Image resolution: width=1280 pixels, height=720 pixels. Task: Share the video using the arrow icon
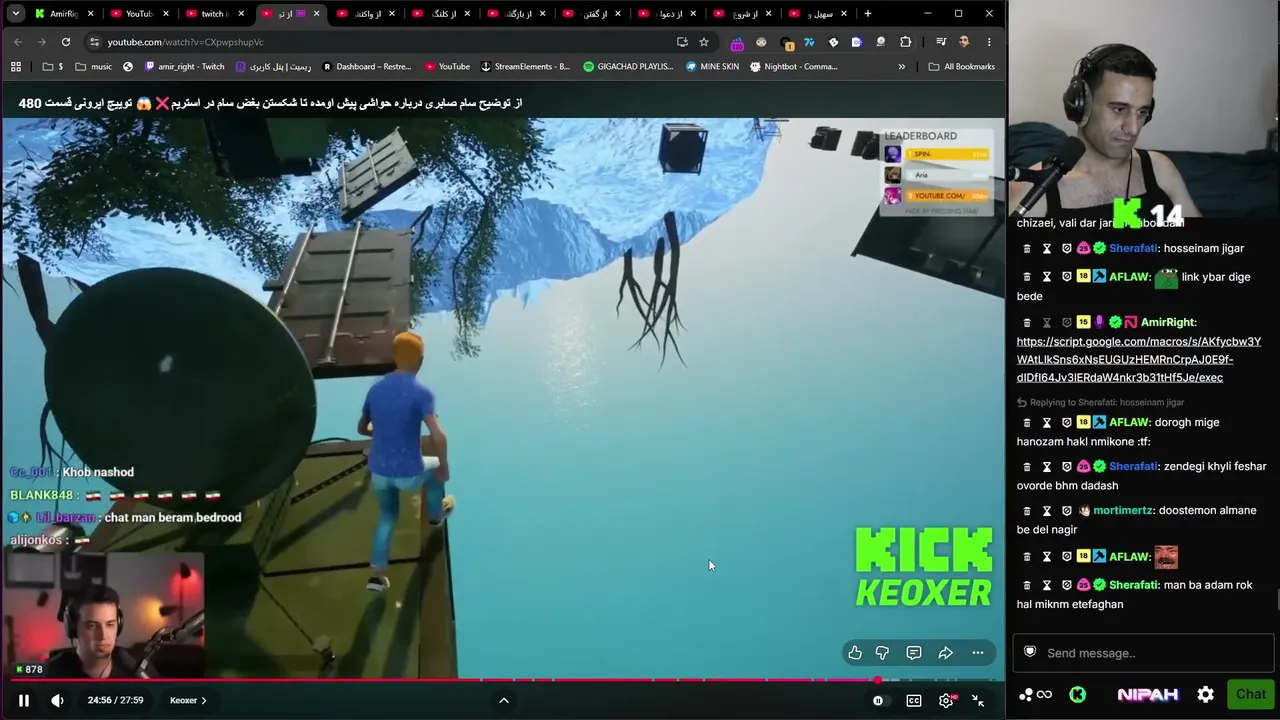(945, 653)
